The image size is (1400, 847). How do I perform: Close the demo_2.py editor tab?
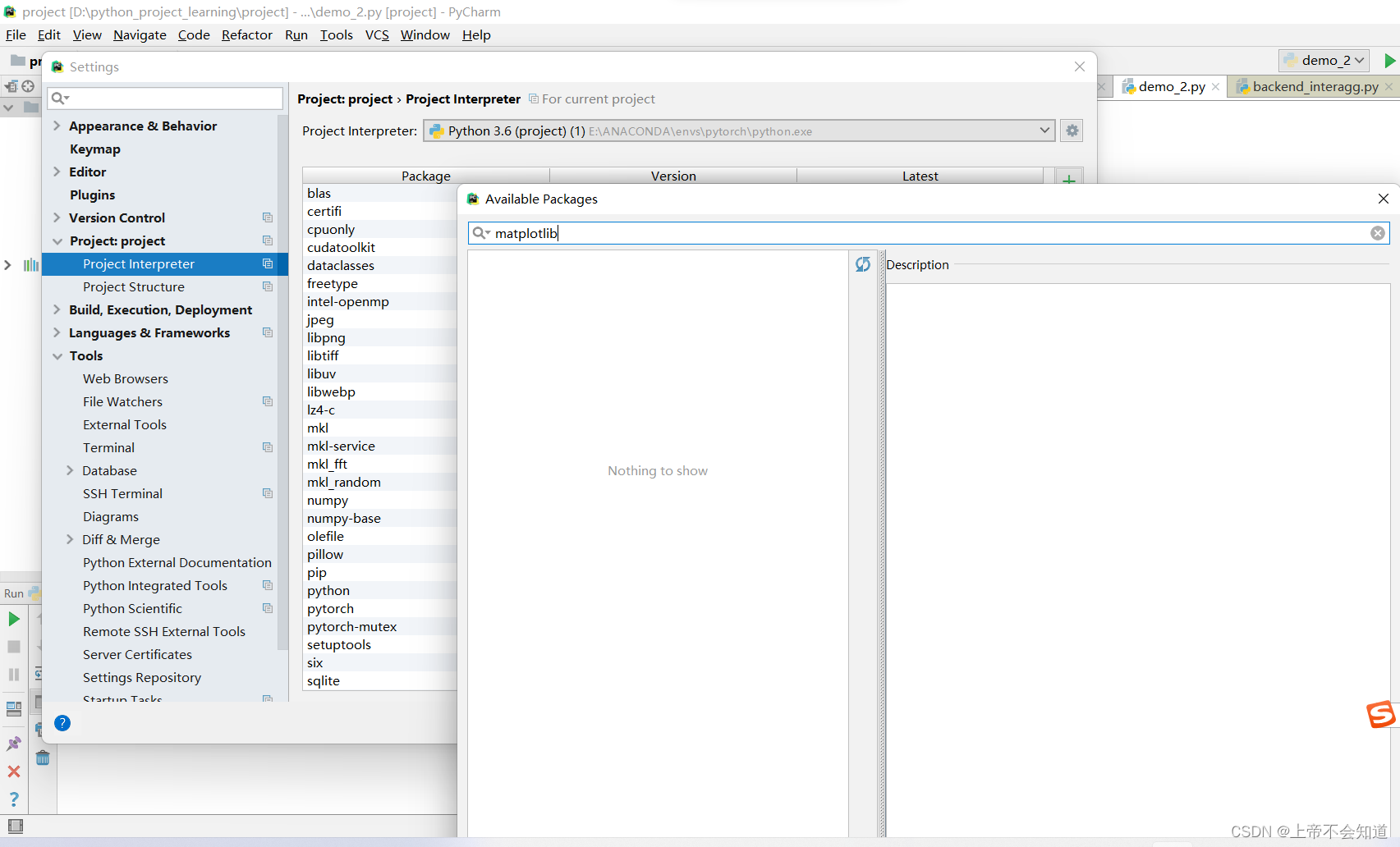click(x=1215, y=86)
